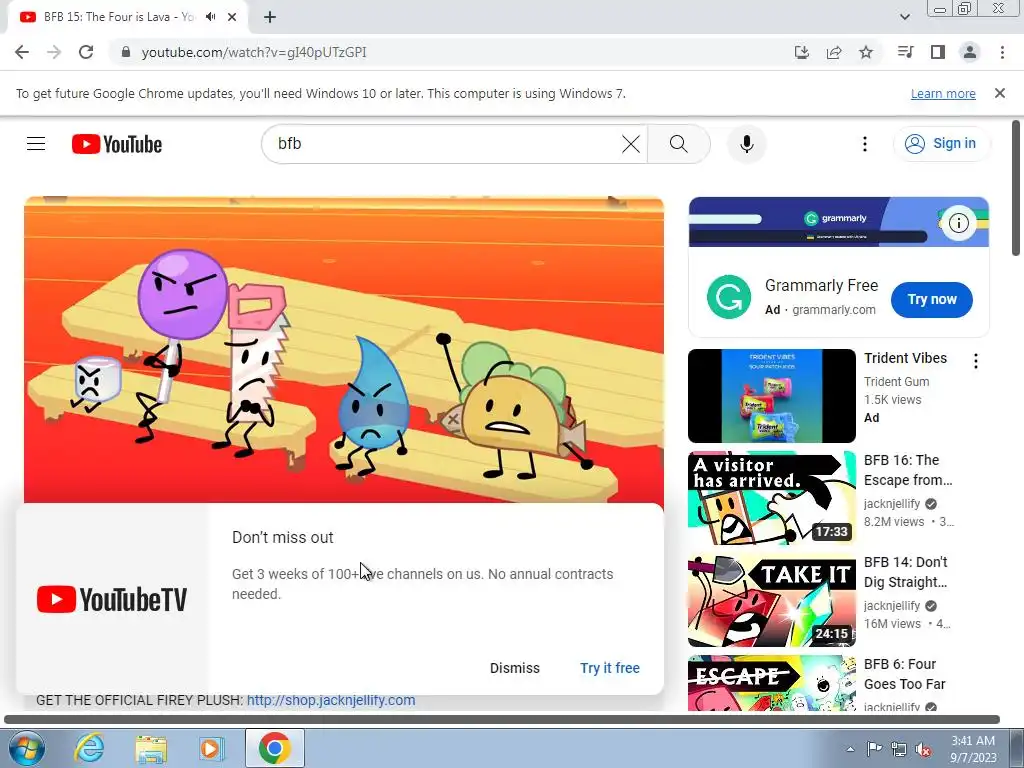The image size is (1024, 768).
Task: Open ad info icon on Grammarly banner
Action: pyautogui.click(x=959, y=223)
